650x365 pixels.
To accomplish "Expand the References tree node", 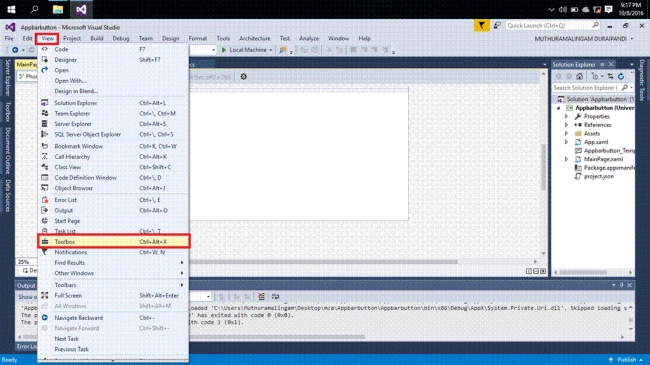I will click(x=566, y=125).
